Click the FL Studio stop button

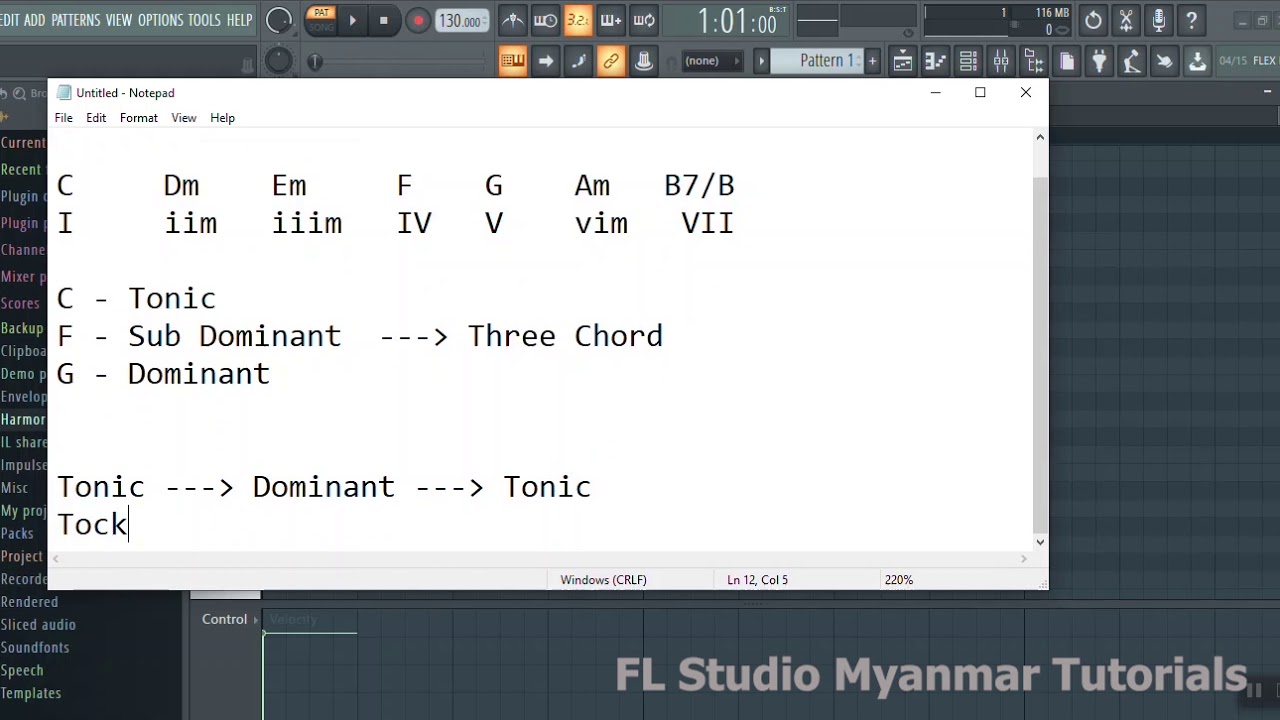pos(384,20)
